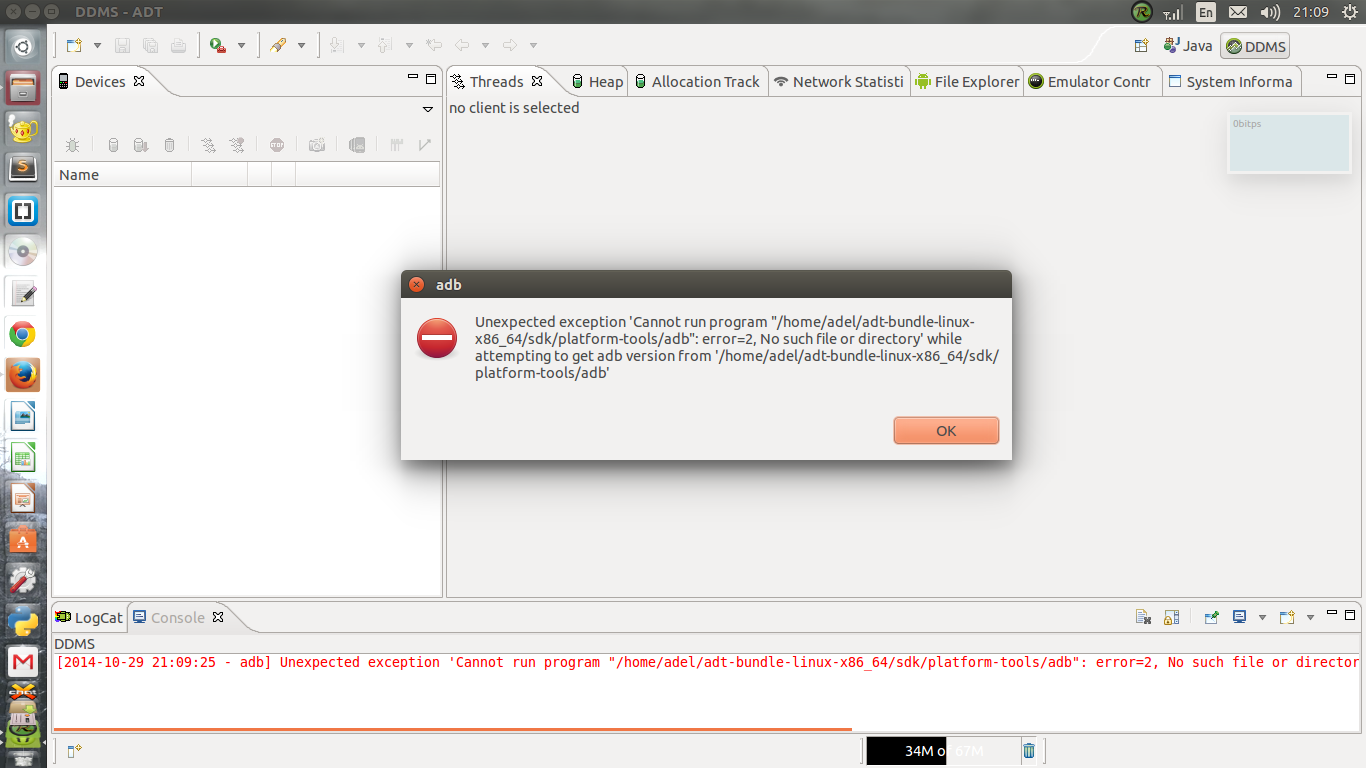Click the Dump HPROF file icon
Screen dimensions: 1366x768
[x=141, y=145]
